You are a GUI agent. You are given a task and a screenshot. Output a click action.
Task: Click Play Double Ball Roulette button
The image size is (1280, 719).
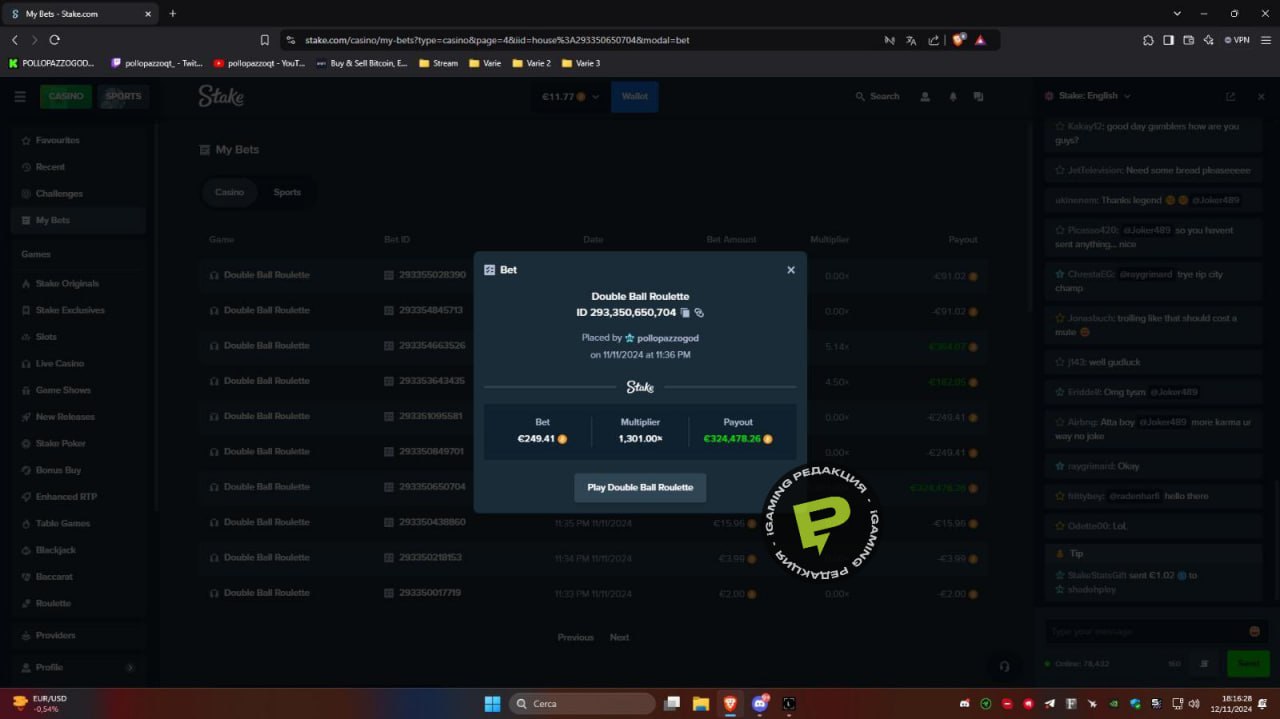(640, 488)
